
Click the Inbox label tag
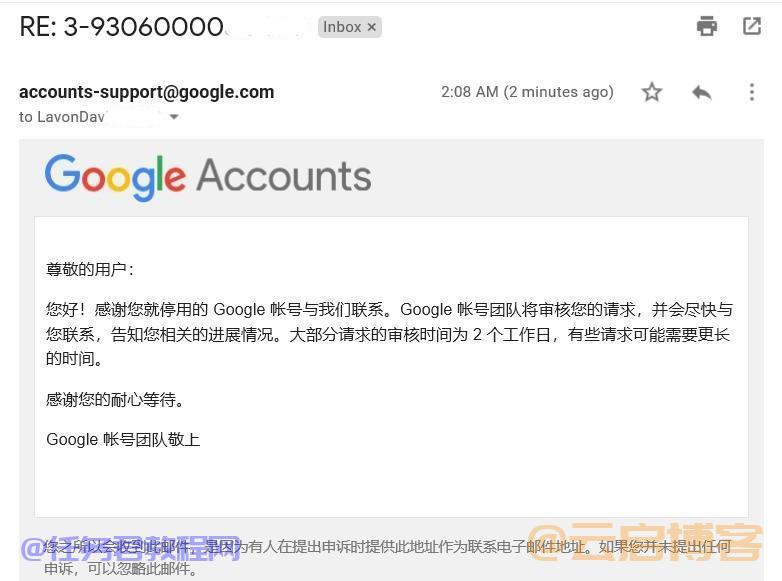pos(342,27)
